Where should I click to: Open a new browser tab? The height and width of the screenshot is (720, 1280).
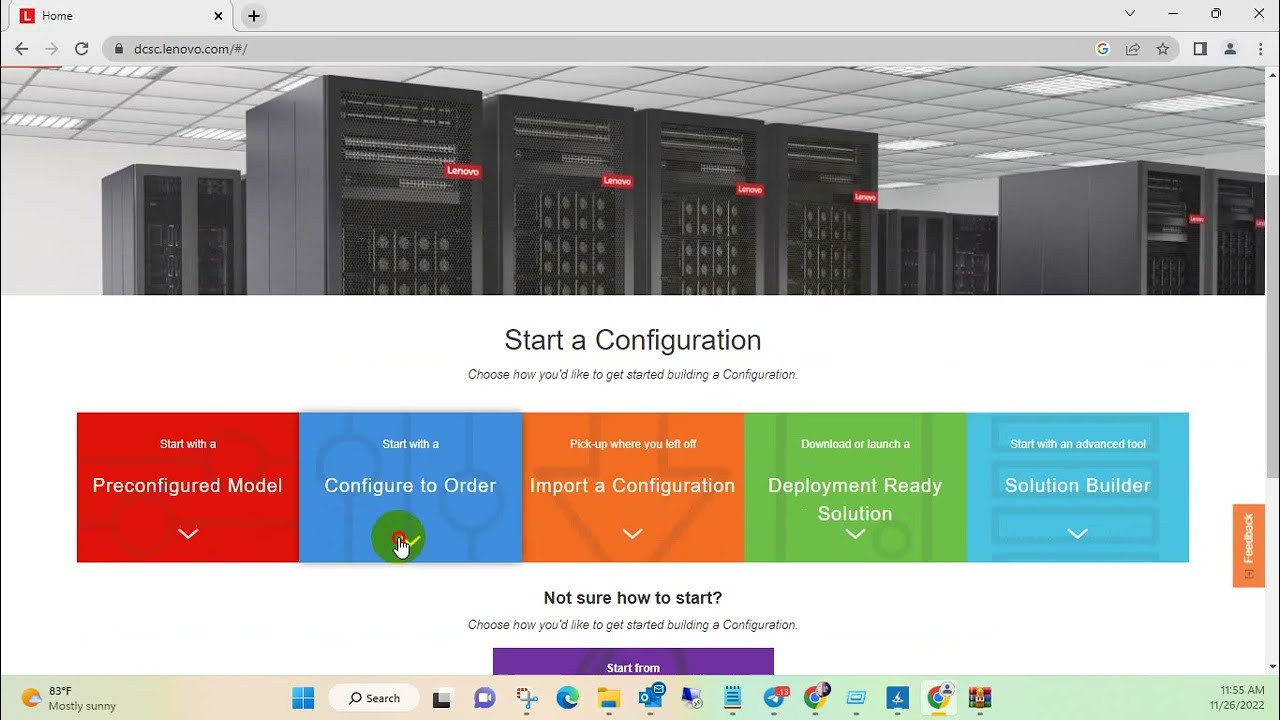254,16
